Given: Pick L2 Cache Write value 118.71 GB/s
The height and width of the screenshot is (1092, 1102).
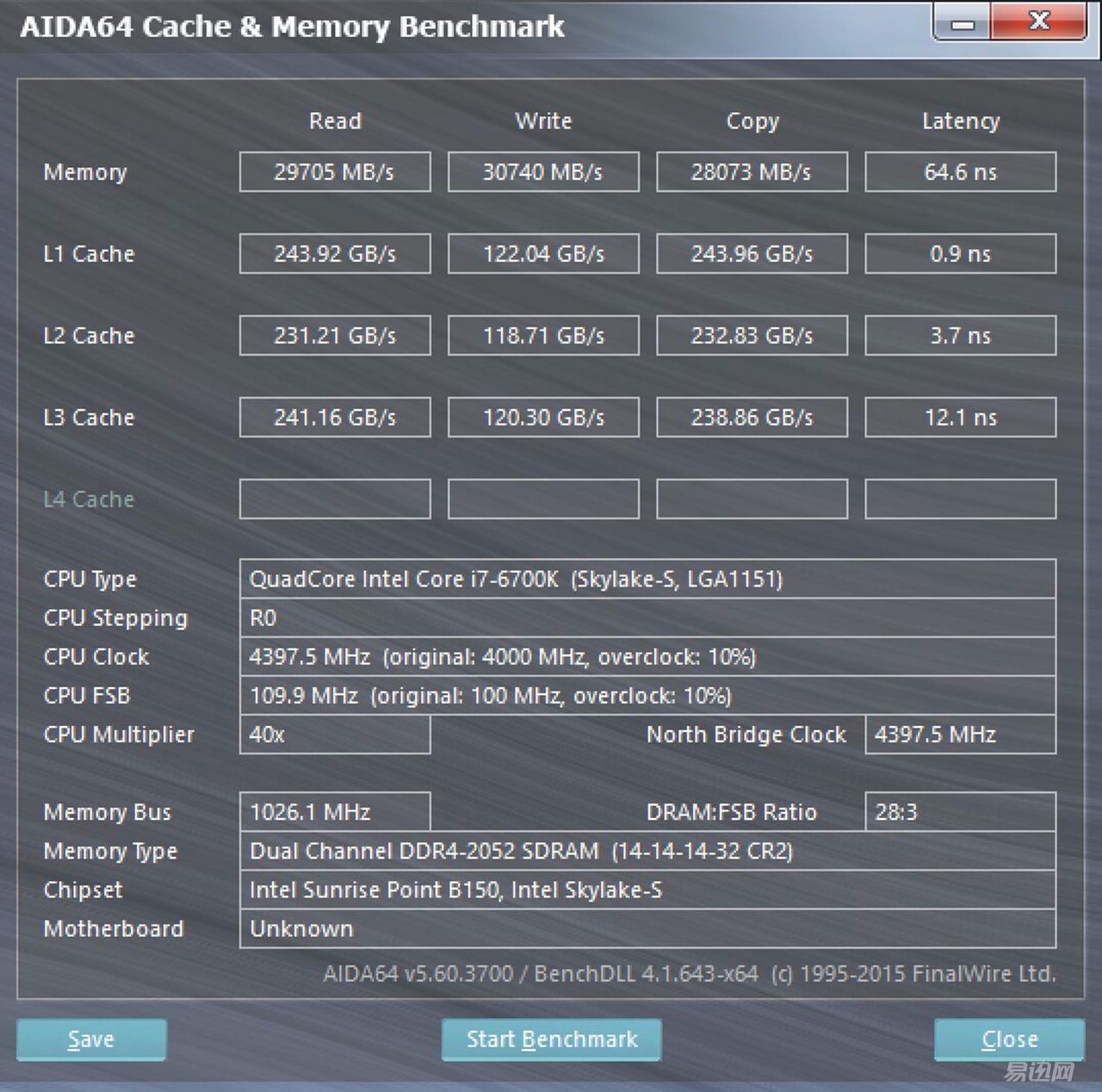Looking at the screenshot, I should 543,336.
